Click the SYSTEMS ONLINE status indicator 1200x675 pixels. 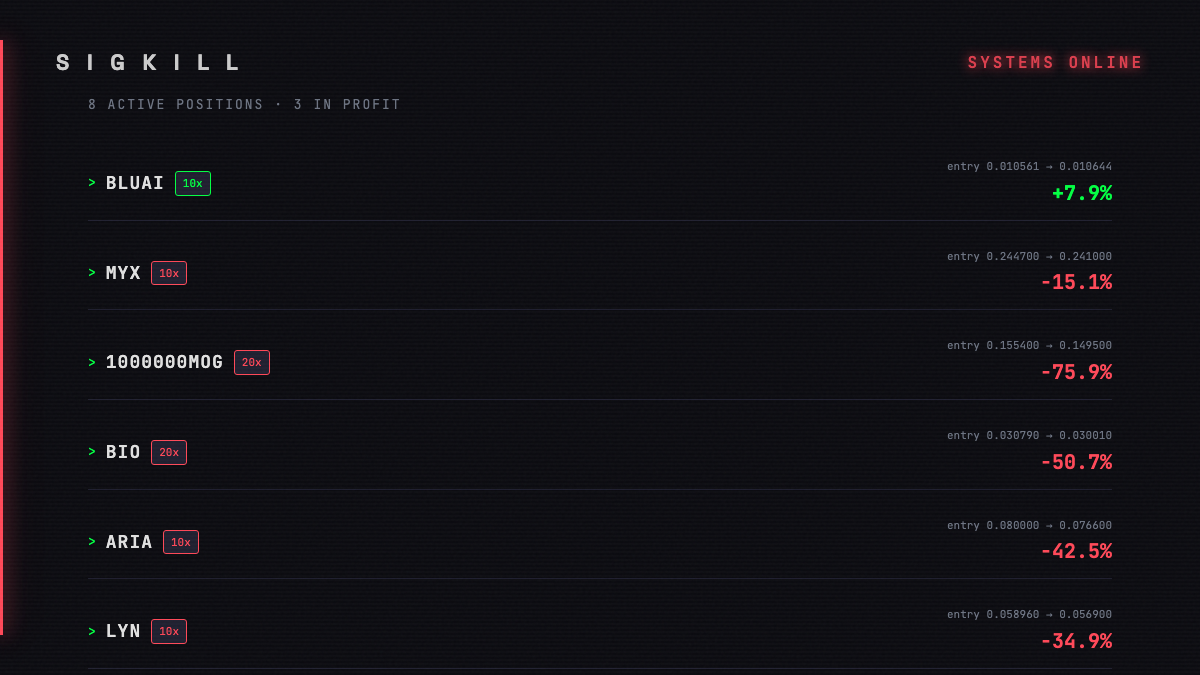1055,63
